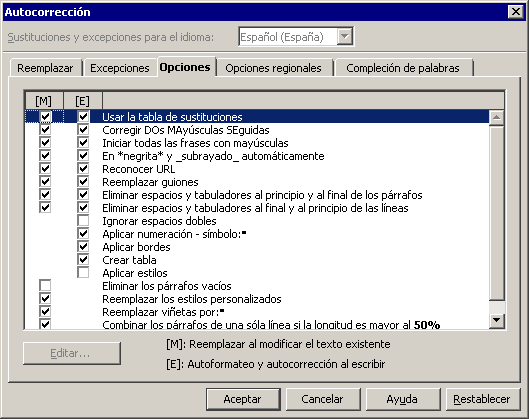Click Aceptar to confirm settings

point(243,399)
